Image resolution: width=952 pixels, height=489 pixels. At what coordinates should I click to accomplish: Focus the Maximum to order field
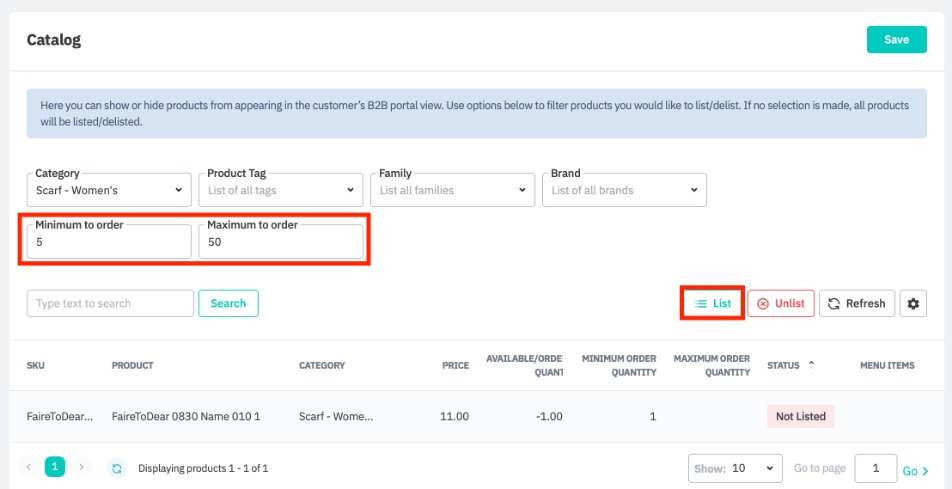click(x=280, y=242)
